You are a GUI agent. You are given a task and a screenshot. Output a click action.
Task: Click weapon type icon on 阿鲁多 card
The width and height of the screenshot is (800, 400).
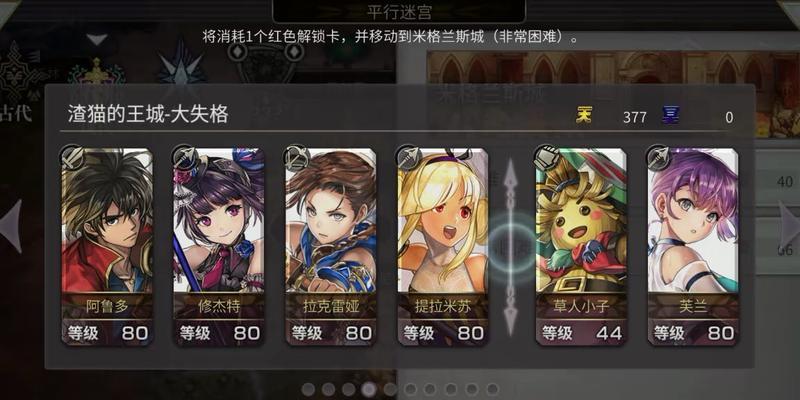(71, 158)
